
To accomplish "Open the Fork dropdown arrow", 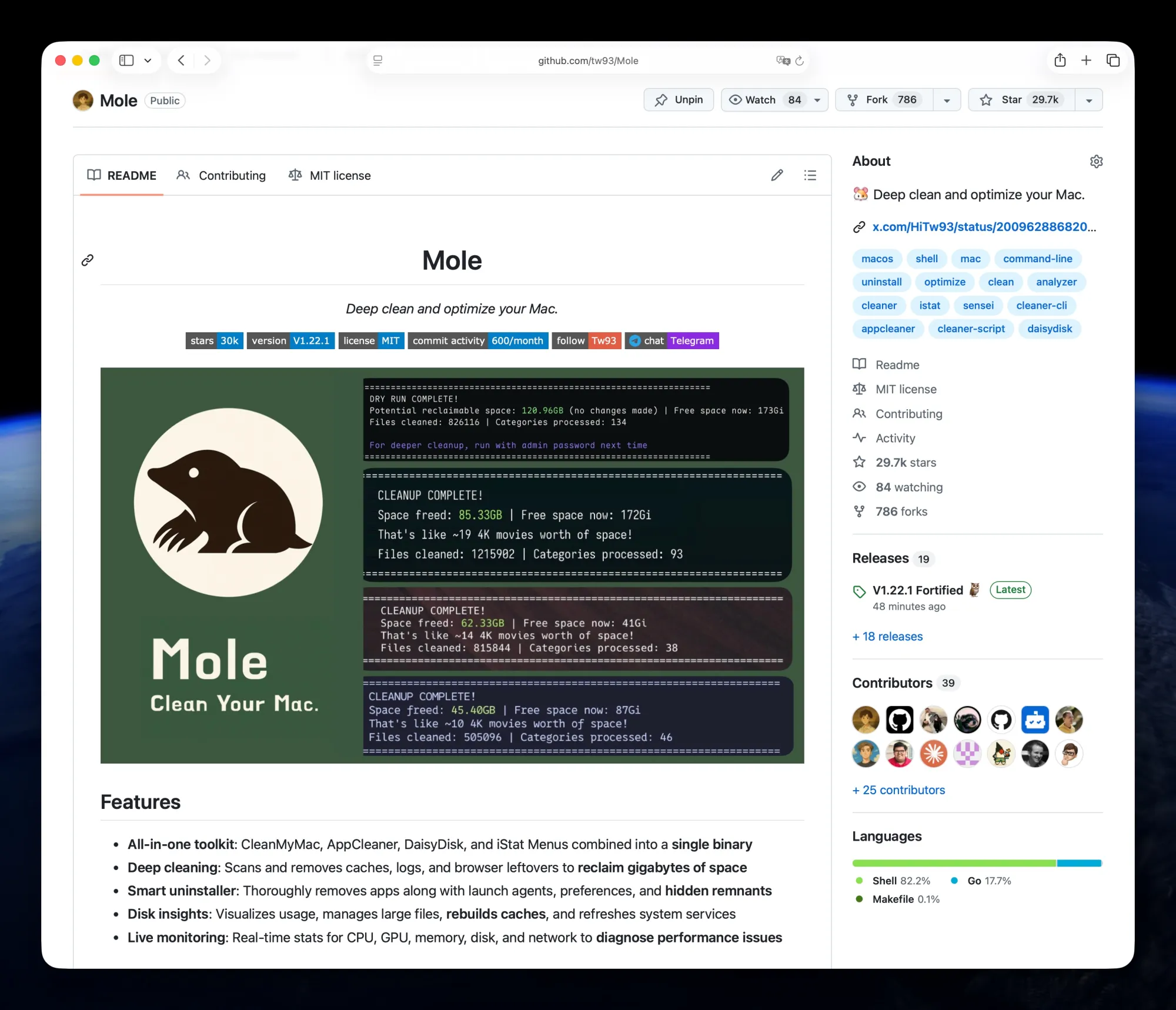I will [x=947, y=100].
